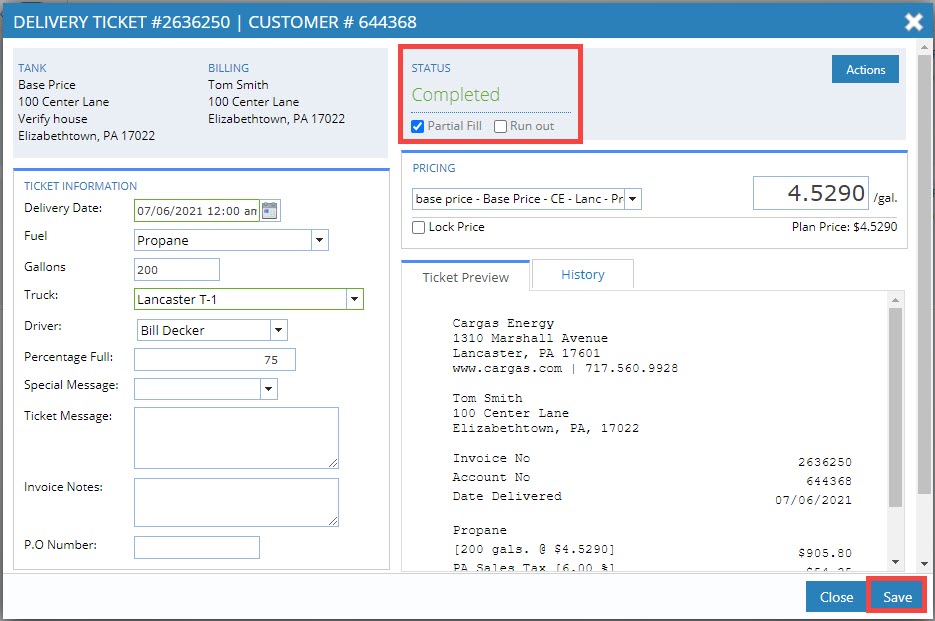Toggle the Partial Fill checkbox
The image size is (935, 621).
[x=417, y=126]
